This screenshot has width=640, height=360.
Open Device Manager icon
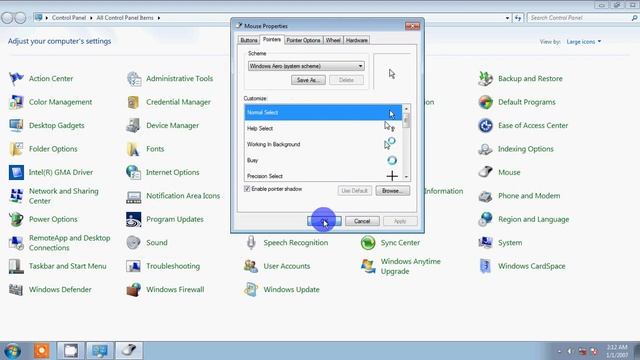[x=134, y=125]
